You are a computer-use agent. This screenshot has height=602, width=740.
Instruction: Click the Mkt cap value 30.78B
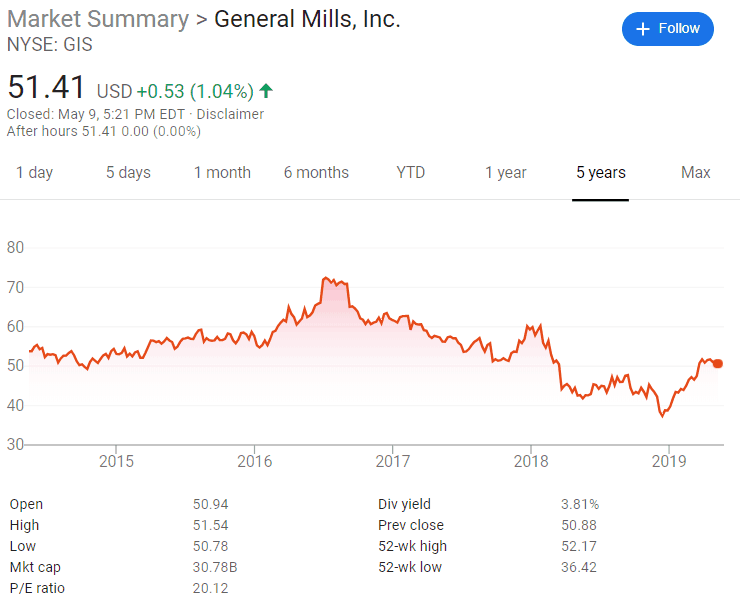[215, 567]
